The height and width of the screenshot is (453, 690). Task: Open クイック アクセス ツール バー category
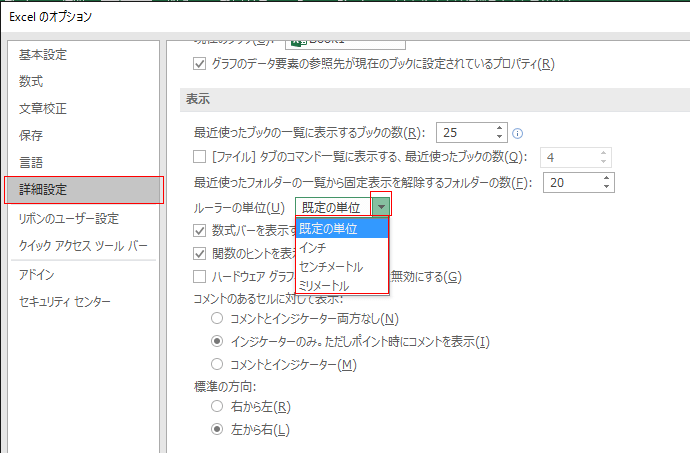[x=83, y=246]
